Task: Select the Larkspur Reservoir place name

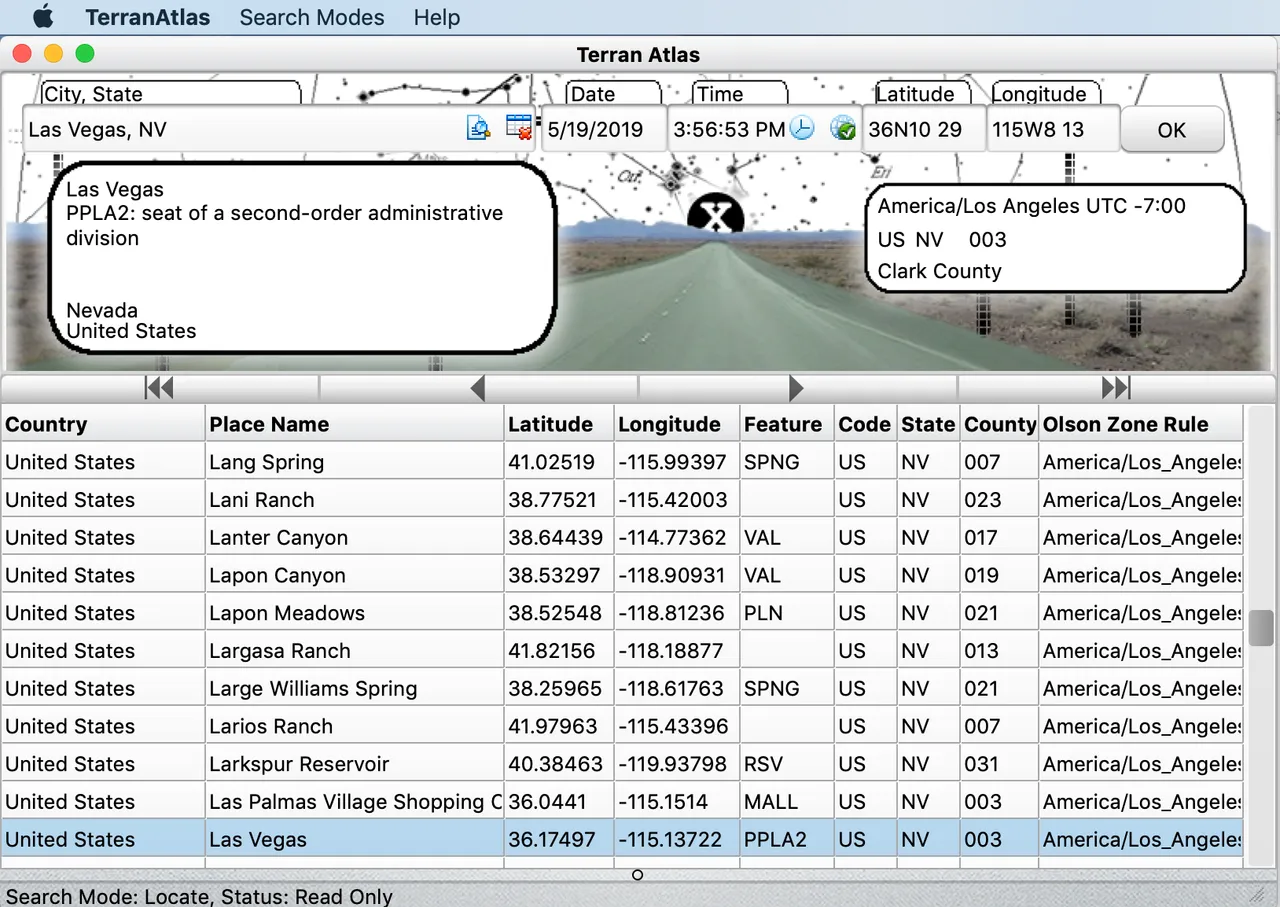Action: [x=299, y=764]
